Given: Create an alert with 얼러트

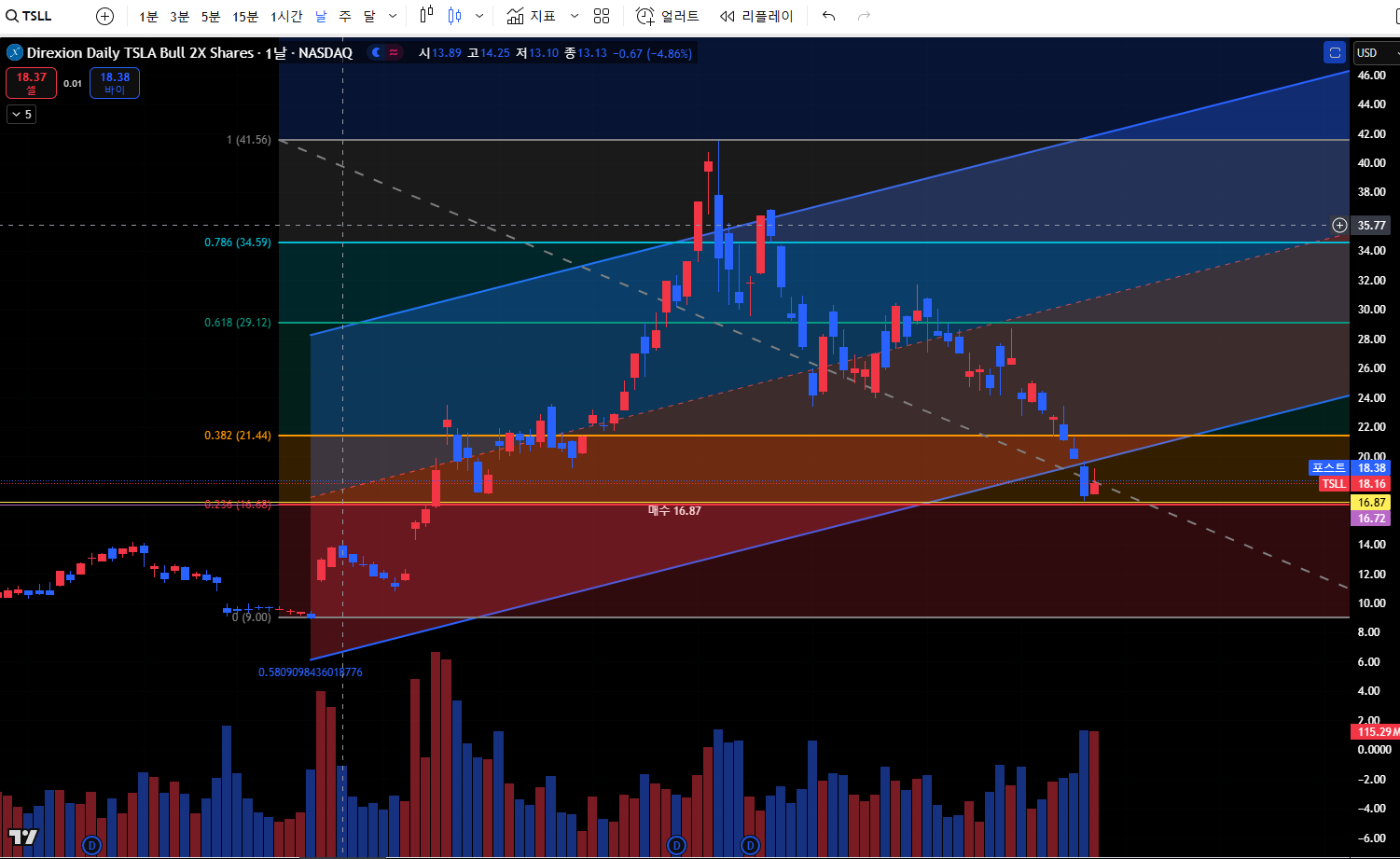Looking at the screenshot, I should (x=668, y=16).
